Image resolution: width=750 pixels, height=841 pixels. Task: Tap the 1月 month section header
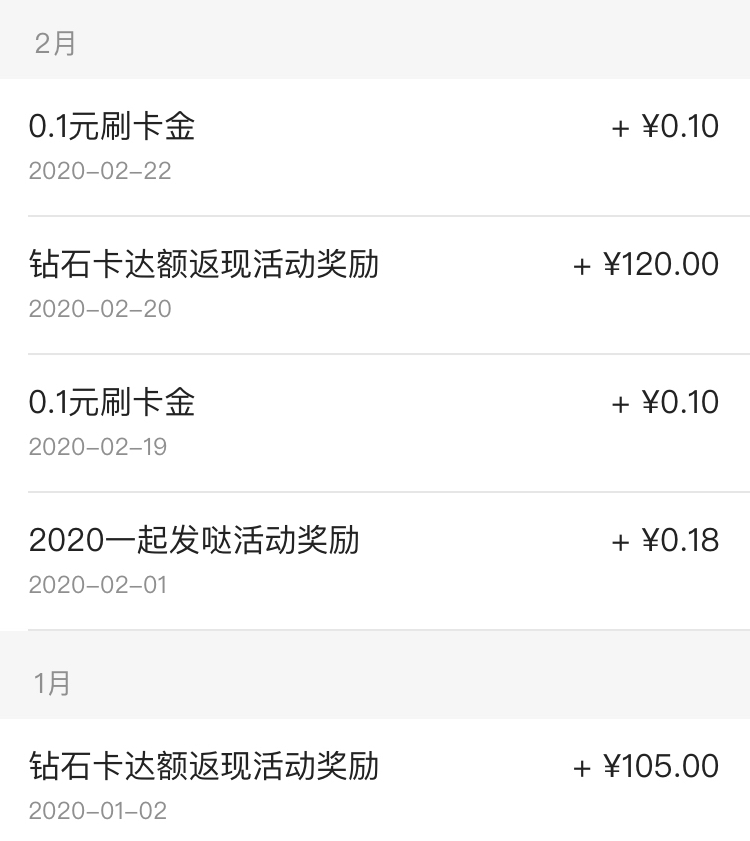coord(375,675)
